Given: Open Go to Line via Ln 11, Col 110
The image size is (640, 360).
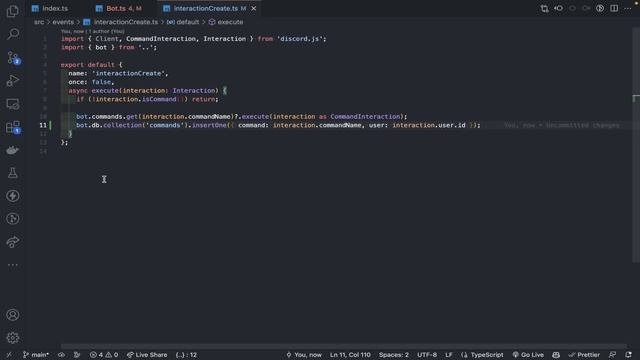Looking at the screenshot, I should point(350,355).
